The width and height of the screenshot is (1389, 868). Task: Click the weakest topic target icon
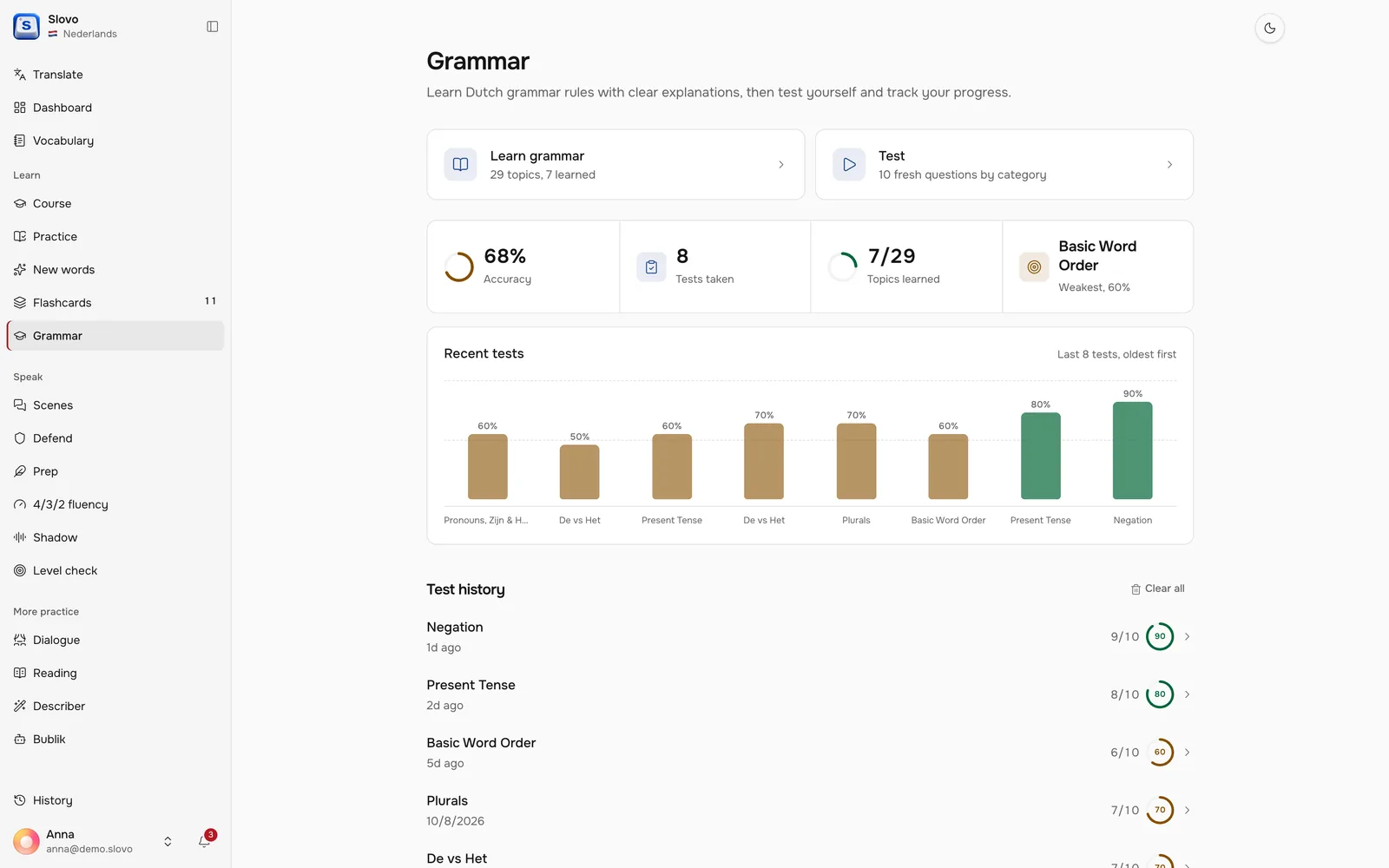pyautogui.click(x=1034, y=267)
